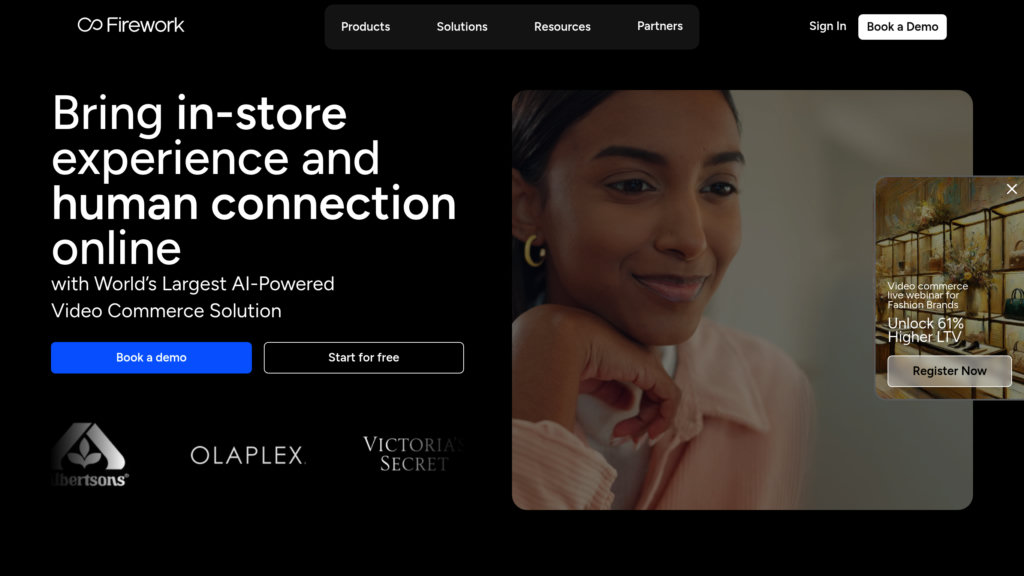Click the blue Book a demo button
Viewport: 1024px width, 576px height.
point(152,358)
